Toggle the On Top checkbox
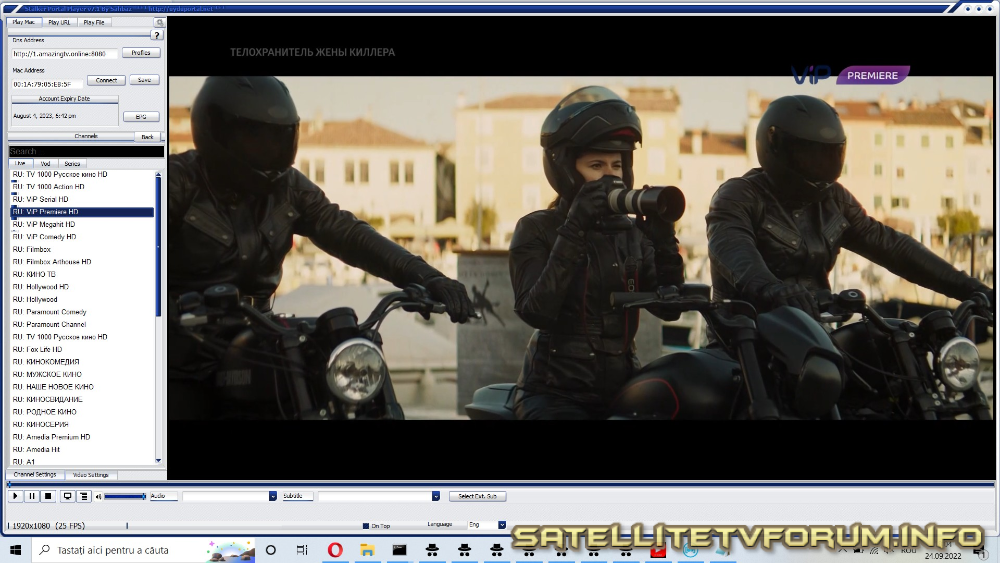The image size is (1000, 563). pyautogui.click(x=365, y=526)
